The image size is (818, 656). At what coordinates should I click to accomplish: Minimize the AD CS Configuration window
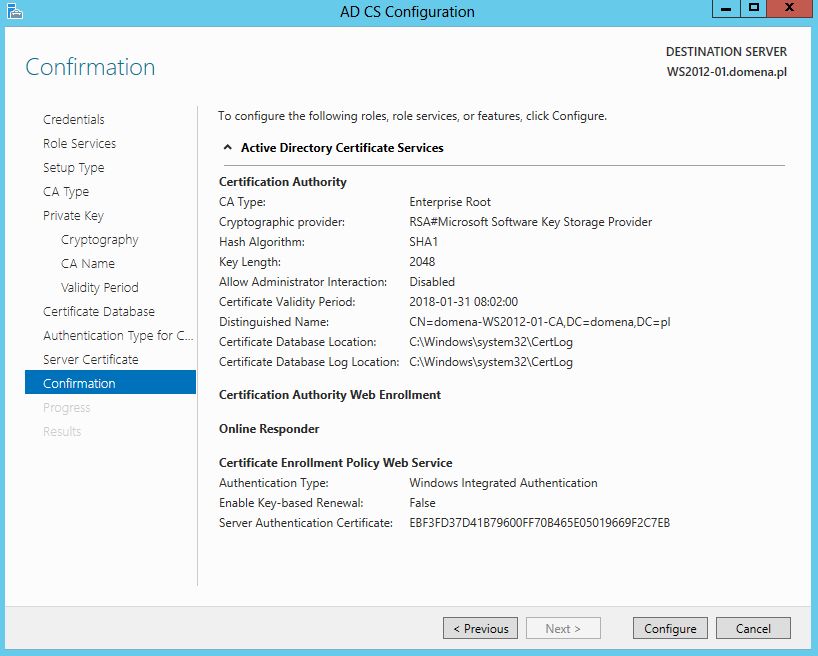726,8
